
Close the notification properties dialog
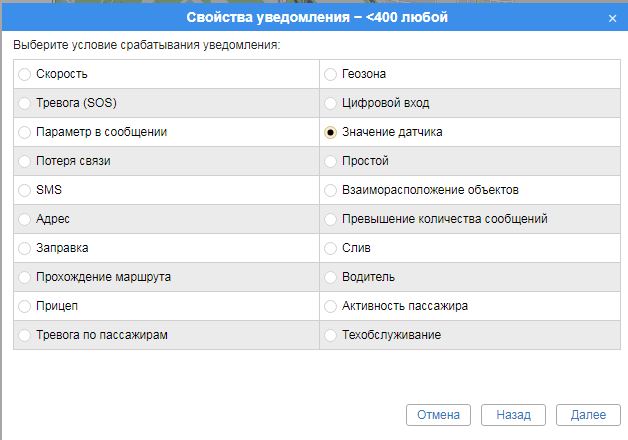612,18
